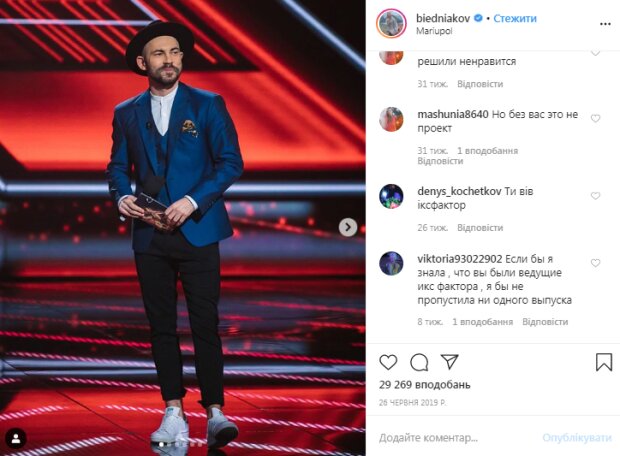620x456 pixels.
Task: Click Стежити to follow biedniakov
Action: pos(515,18)
